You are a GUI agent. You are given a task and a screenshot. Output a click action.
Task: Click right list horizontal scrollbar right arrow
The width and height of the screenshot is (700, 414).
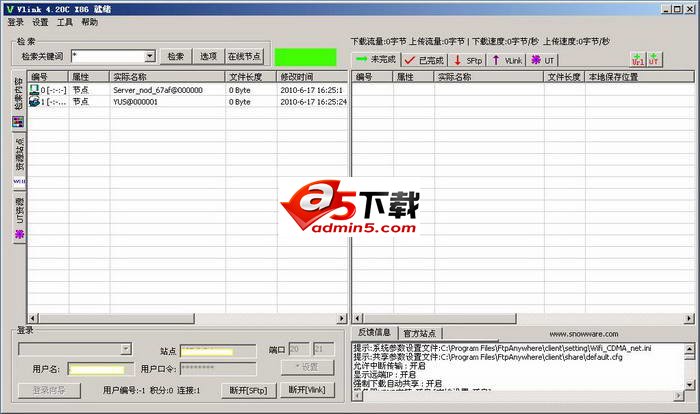point(689,318)
